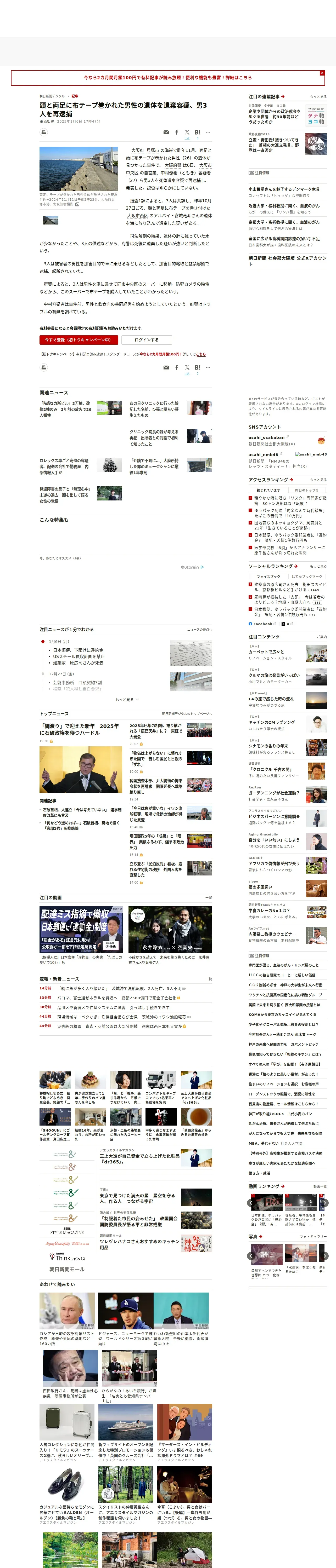Play the 永井玲衣 × 空音央 video
The image size is (336, 1568).
[170, 930]
